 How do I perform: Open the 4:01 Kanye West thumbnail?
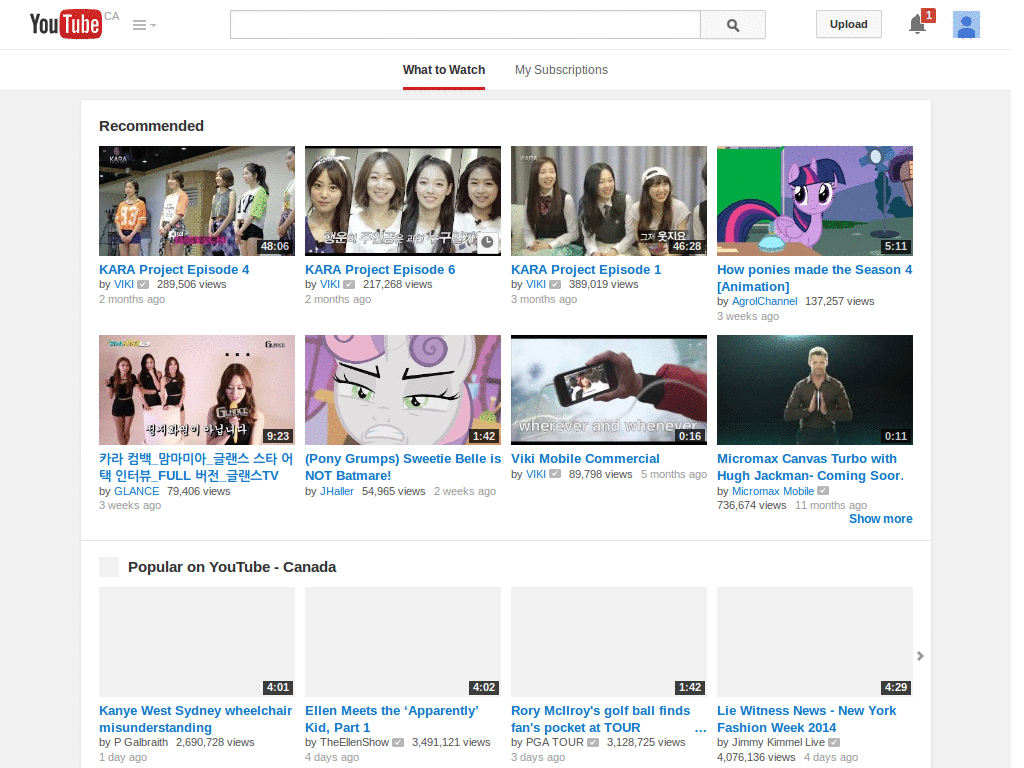[x=197, y=642]
